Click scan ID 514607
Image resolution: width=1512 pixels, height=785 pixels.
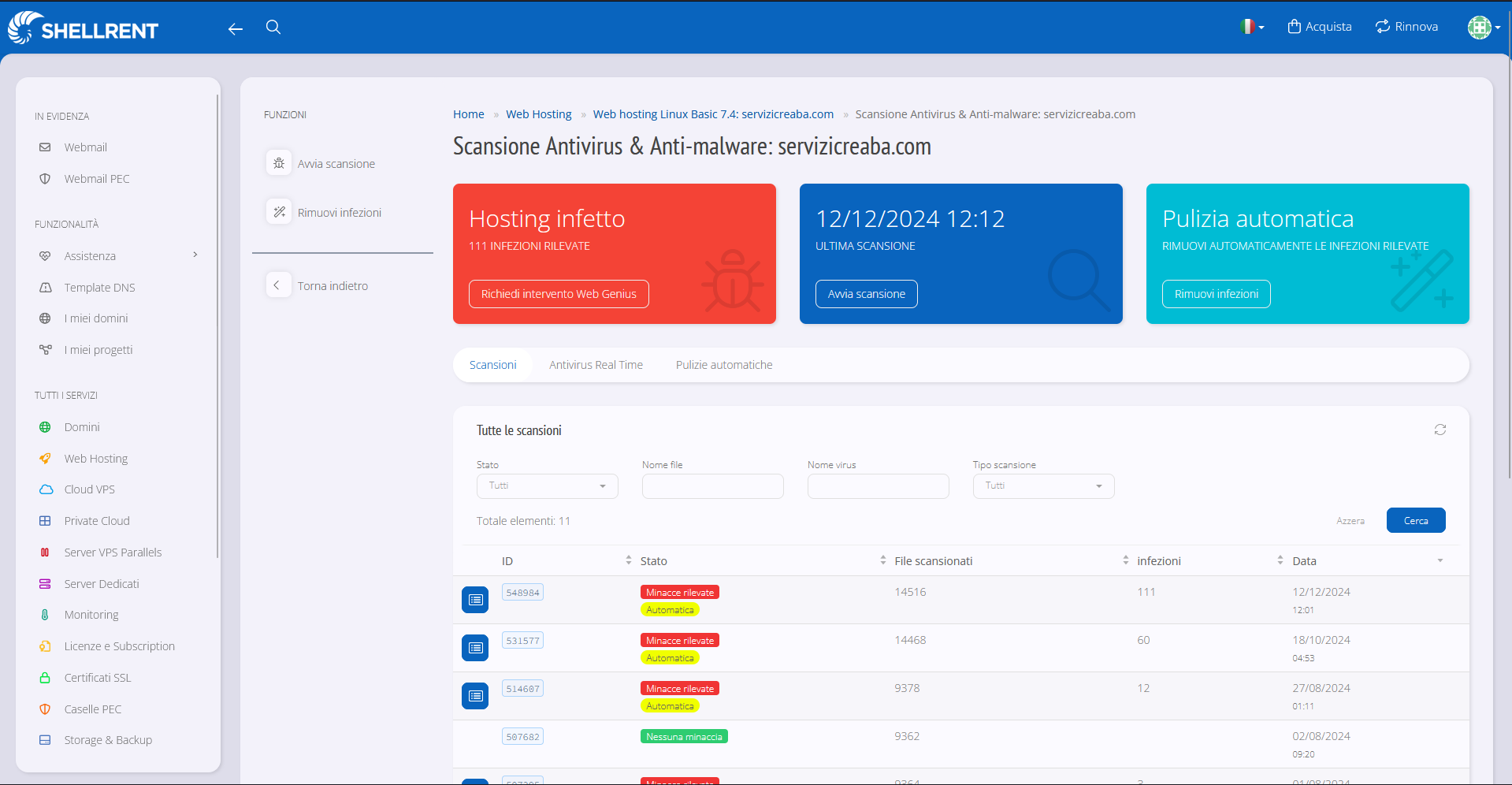tap(522, 689)
